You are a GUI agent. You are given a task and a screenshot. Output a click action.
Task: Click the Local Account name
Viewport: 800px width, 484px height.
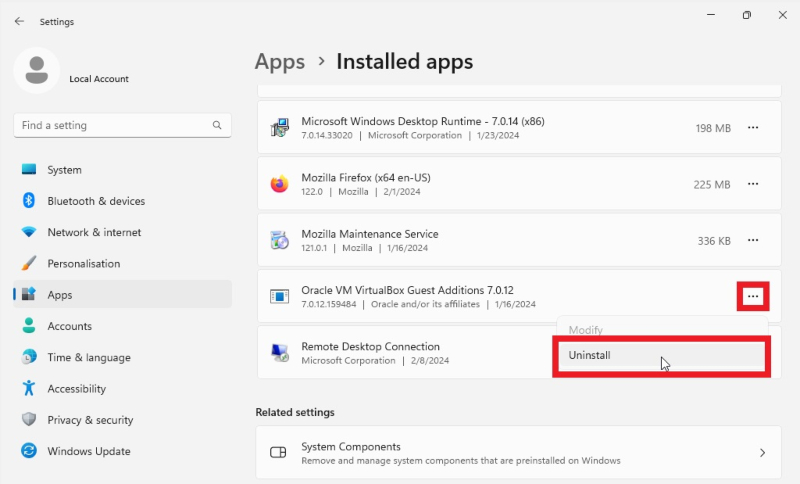click(99, 79)
